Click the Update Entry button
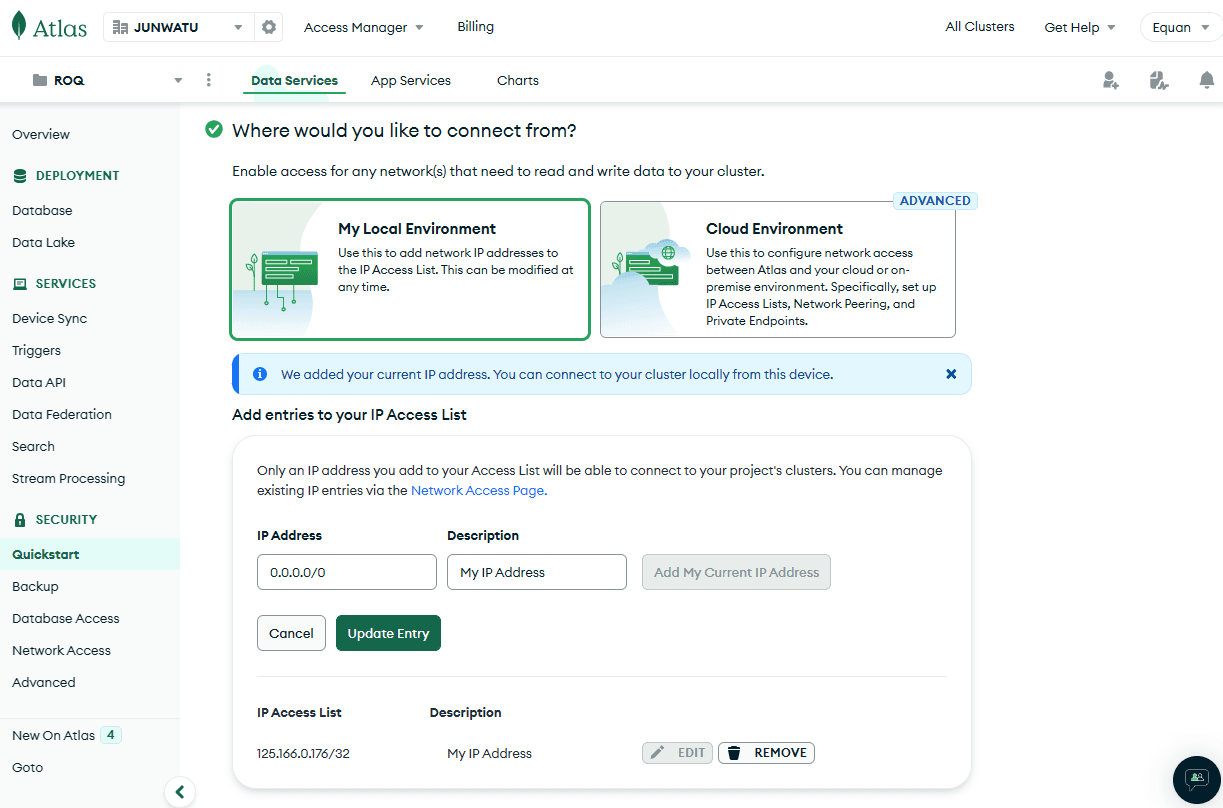Viewport: 1223px width, 808px height. coord(388,633)
